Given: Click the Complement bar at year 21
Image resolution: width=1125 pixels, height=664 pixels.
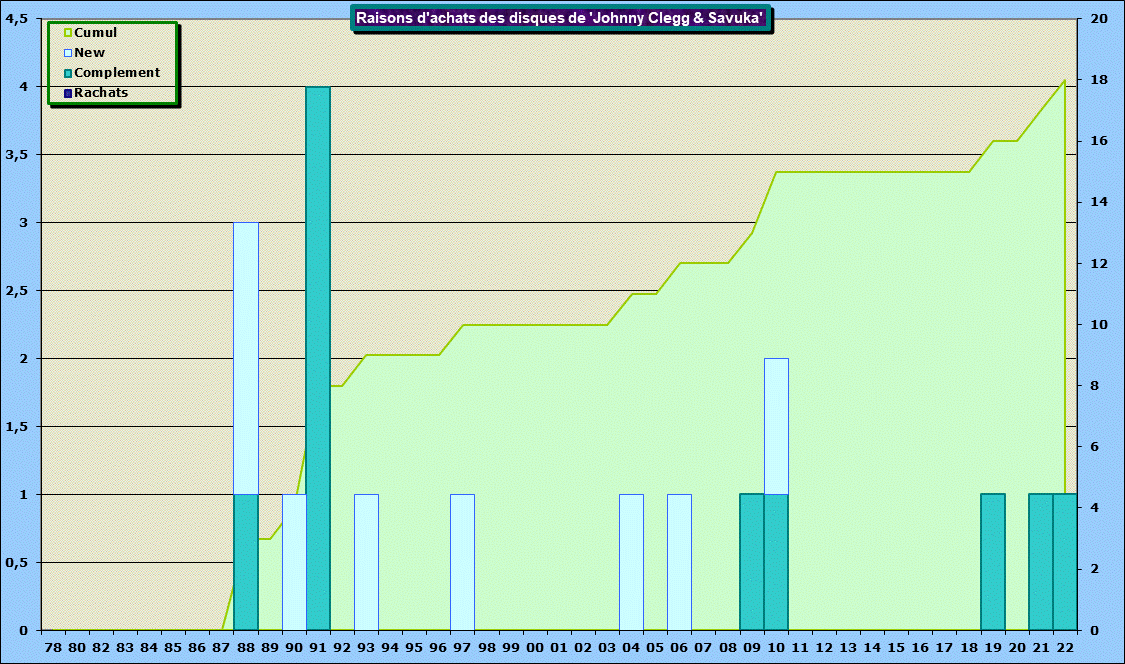Looking at the screenshot, I should [1041, 562].
